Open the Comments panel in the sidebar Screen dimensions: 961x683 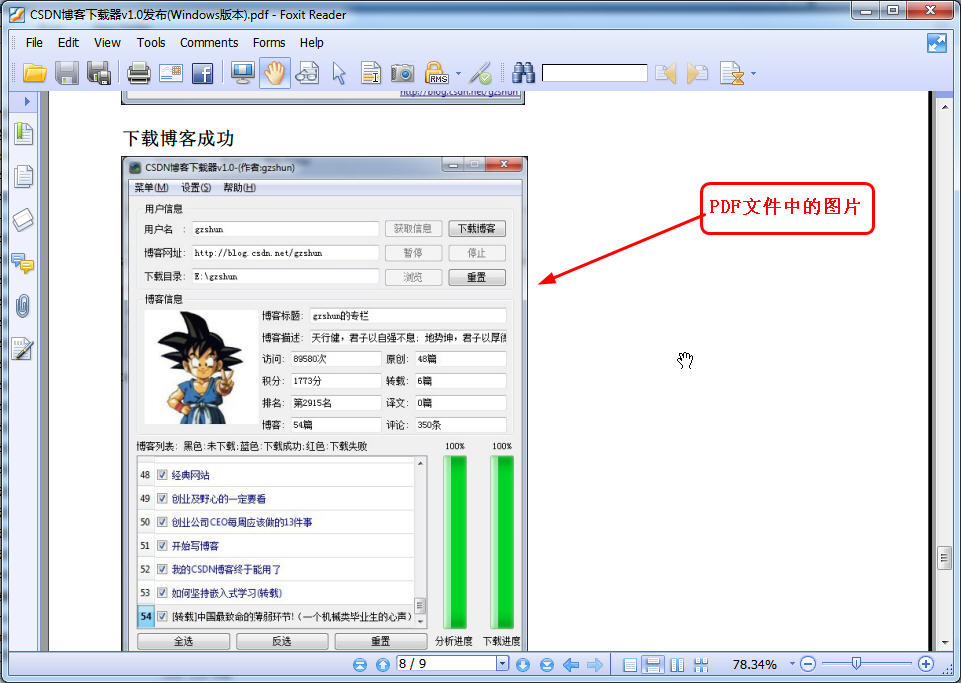tap(23, 263)
